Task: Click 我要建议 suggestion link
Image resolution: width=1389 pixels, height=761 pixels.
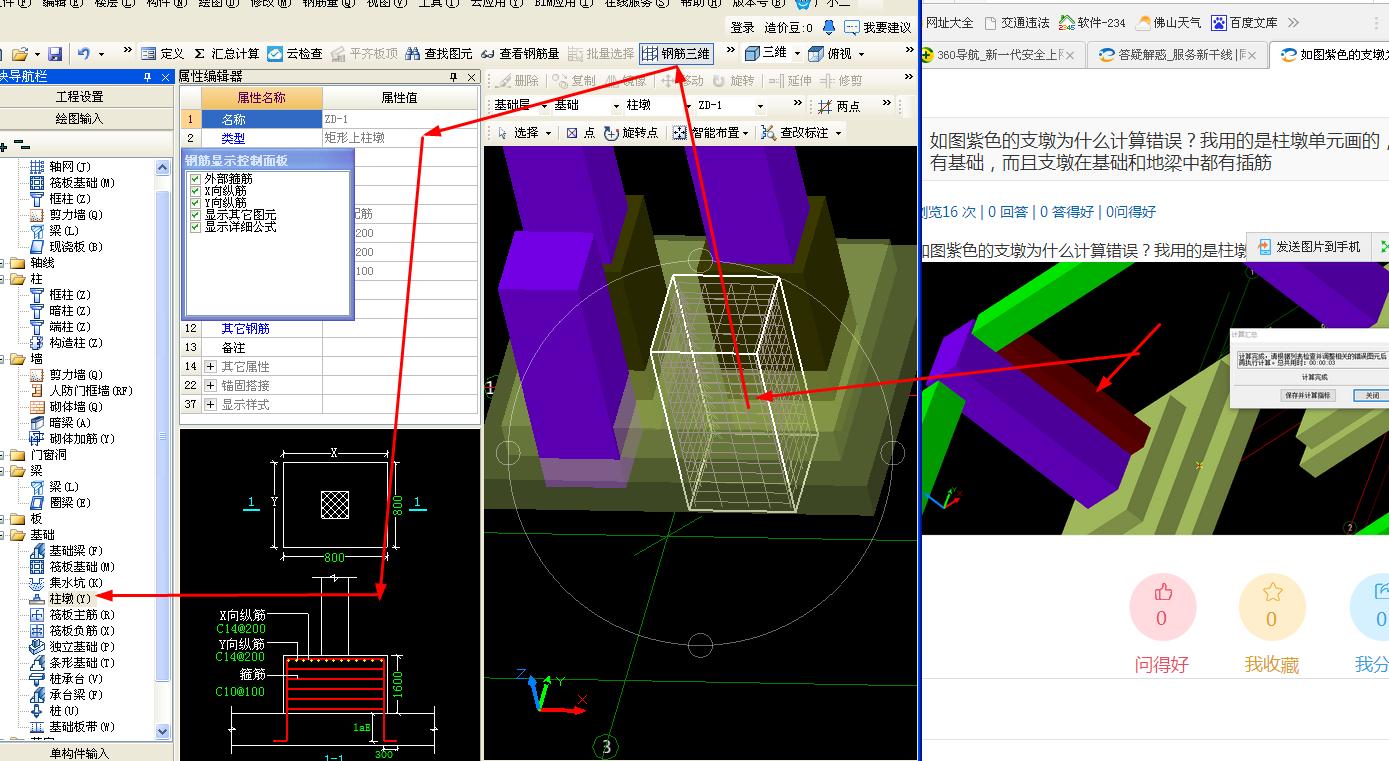Action: [878, 28]
